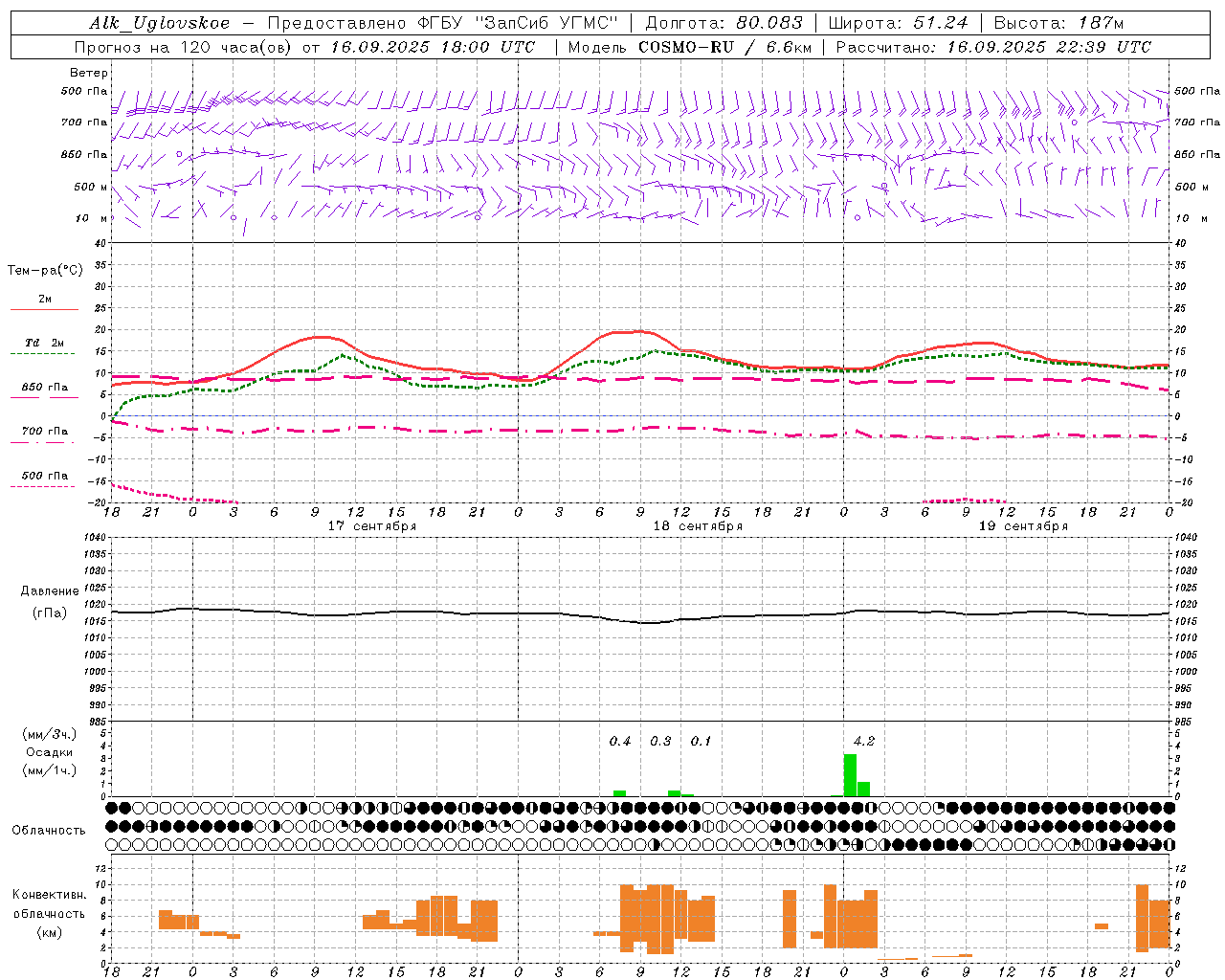Click the 'ЗапСиб УГМС' provider name
The image size is (1225, 980).
[x=546, y=24]
